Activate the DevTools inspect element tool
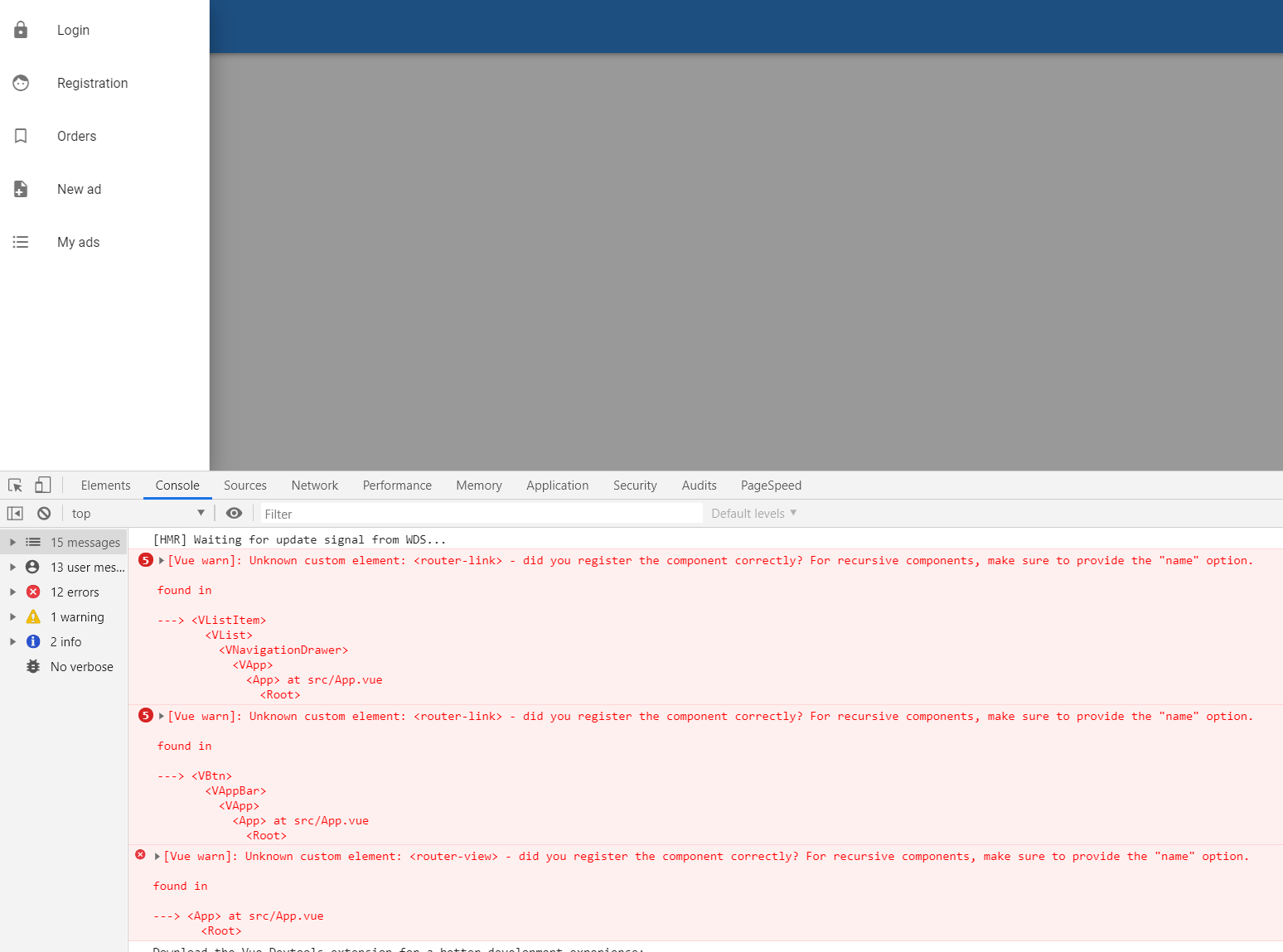Viewport: 1283px width, 952px height. [x=15, y=486]
